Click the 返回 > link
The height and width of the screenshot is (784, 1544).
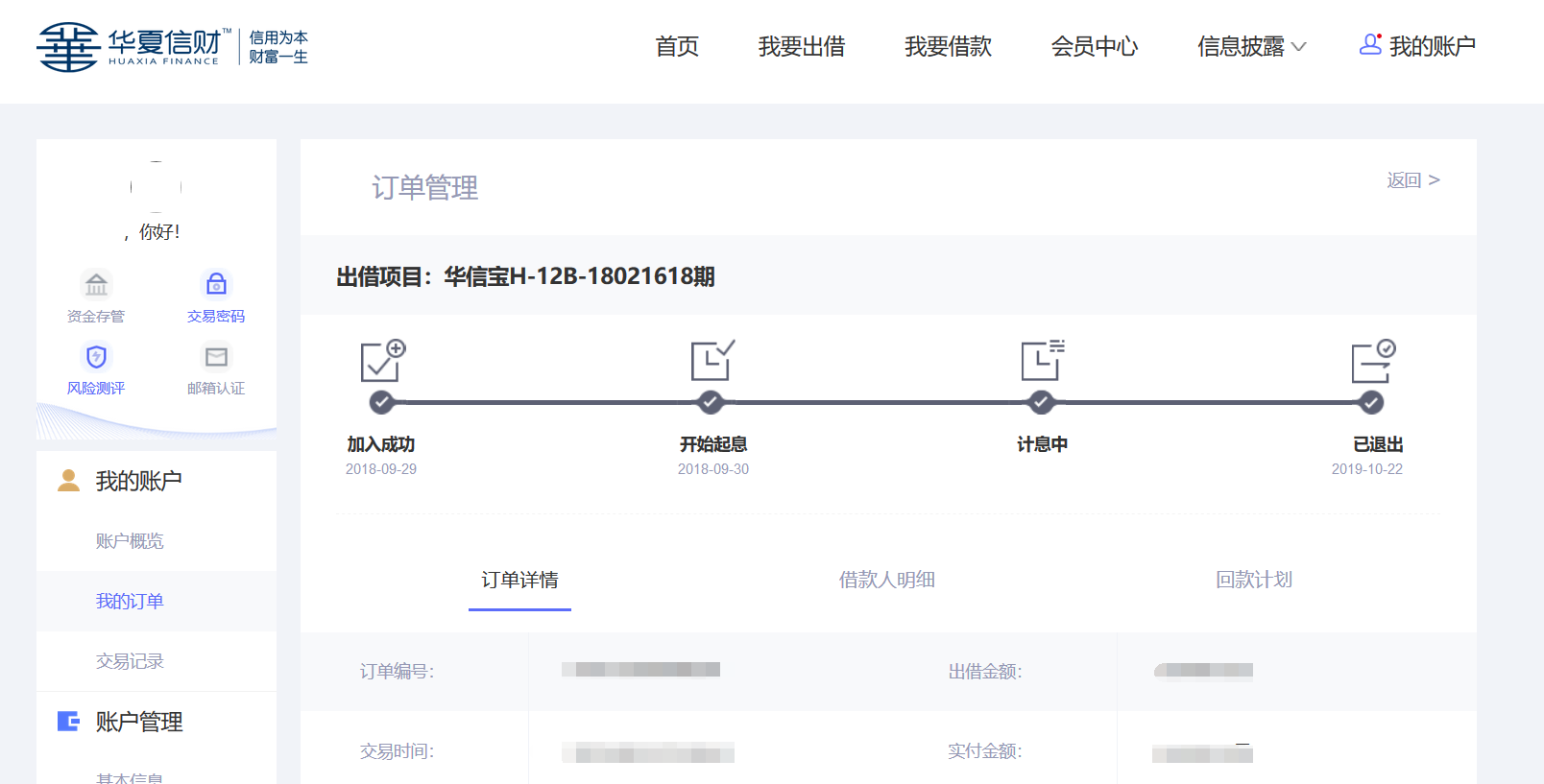click(1413, 180)
